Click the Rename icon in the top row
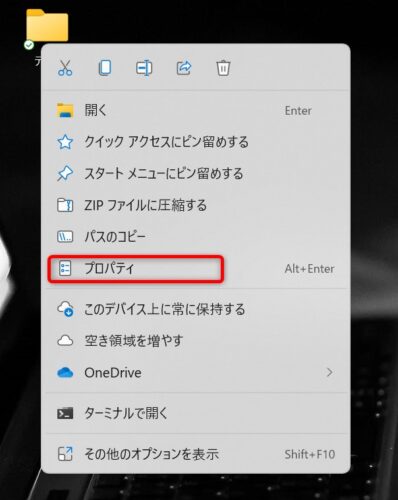This screenshot has height=500, width=398. pos(144,68)
